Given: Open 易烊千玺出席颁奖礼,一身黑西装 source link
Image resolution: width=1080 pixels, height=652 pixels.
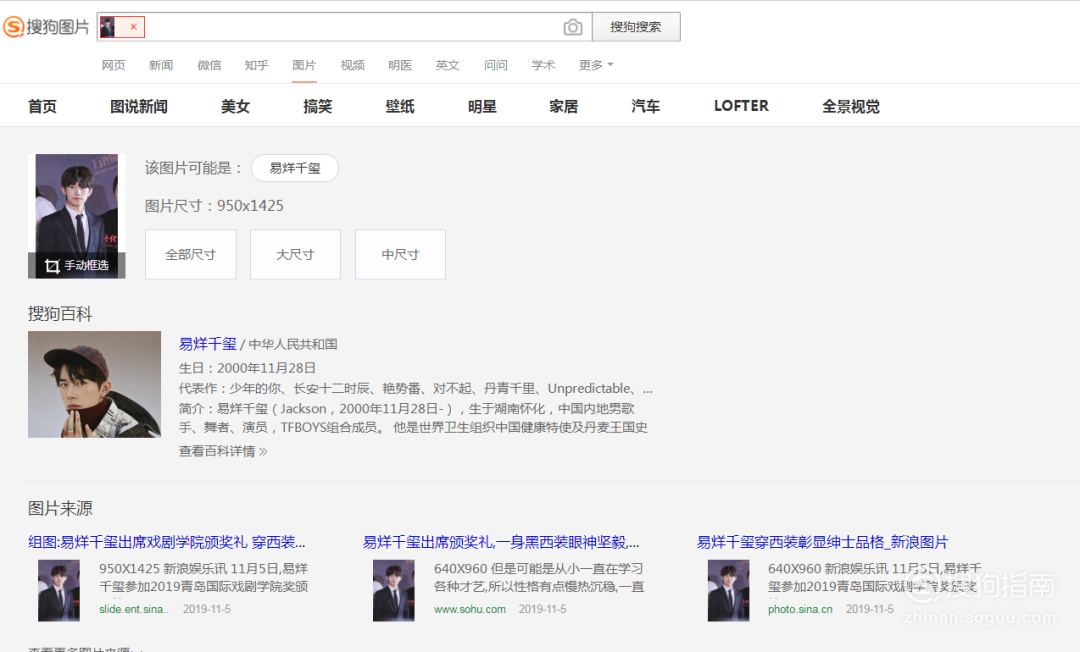Looking at the screenshot, I should coord(501,542).
